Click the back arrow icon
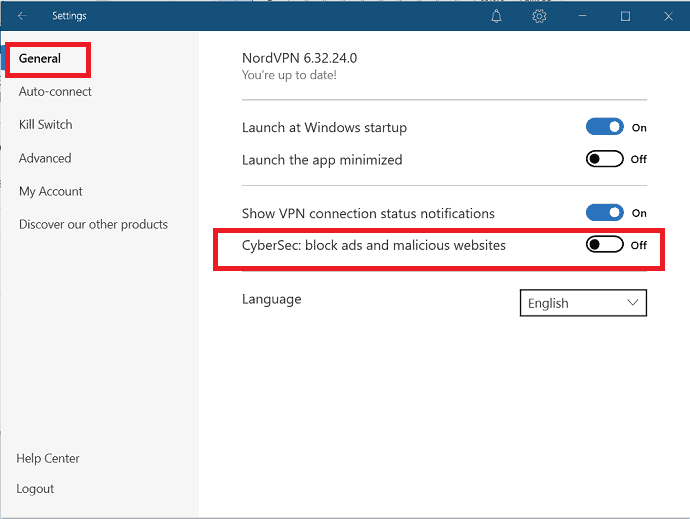Image resolution: width=690 pixels, height=519 pixels. (x=22, y=16)
